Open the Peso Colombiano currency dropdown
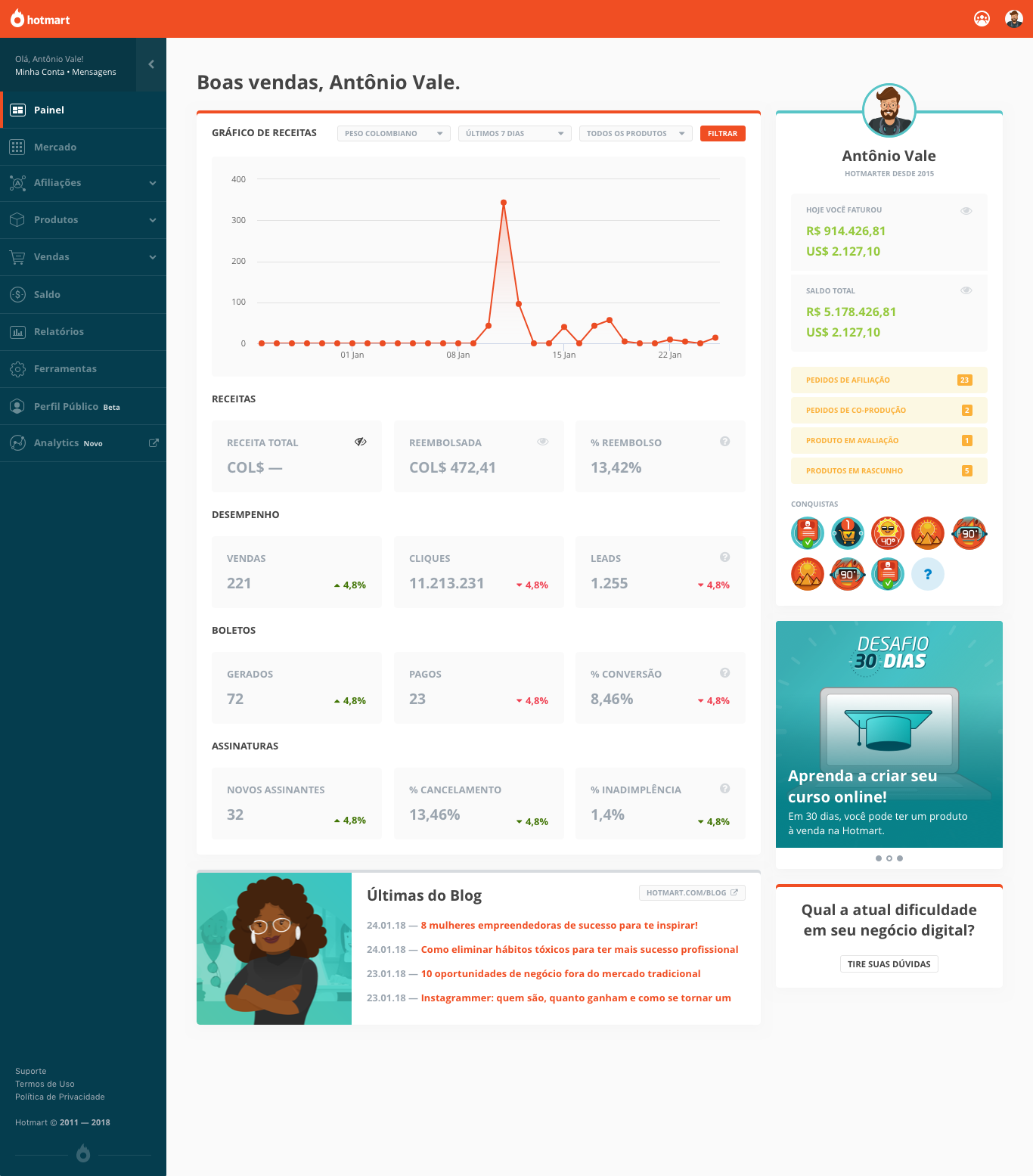The height and width of the screenshot is (1176, 1033). click(393, 133)
